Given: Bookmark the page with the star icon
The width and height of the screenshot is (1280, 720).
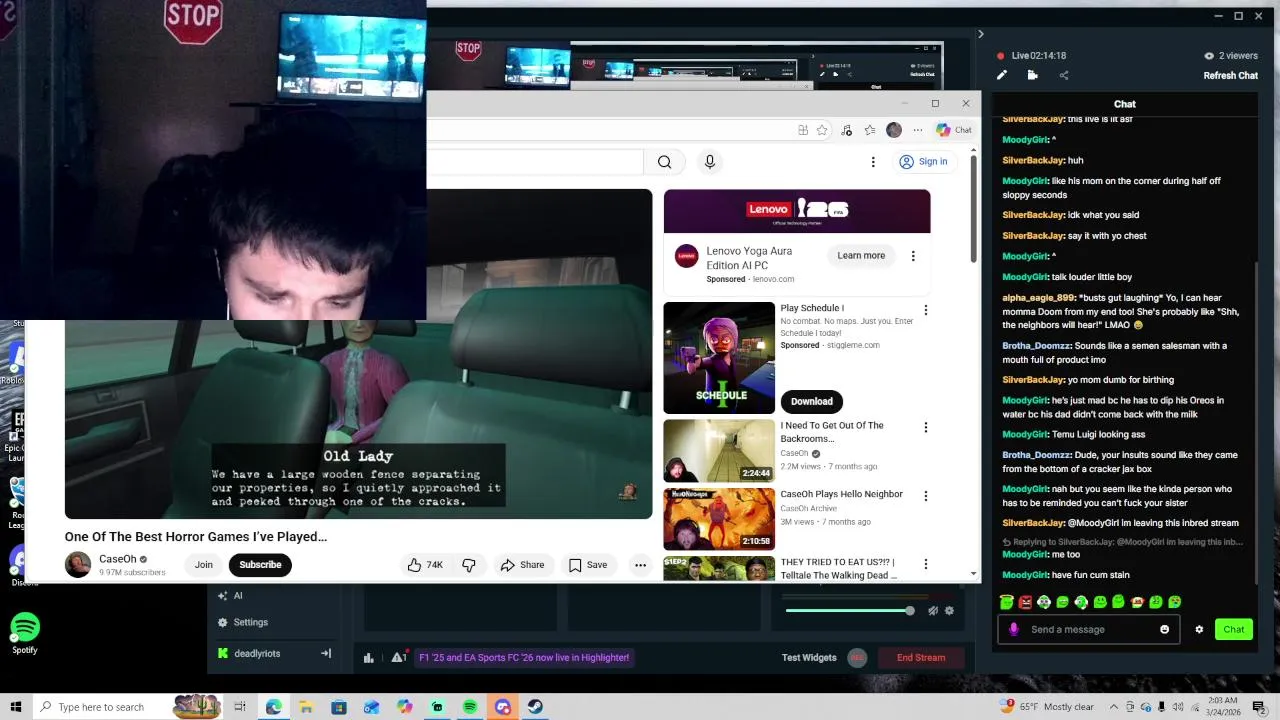Looking at the screenshot, I should pos(822,130).
